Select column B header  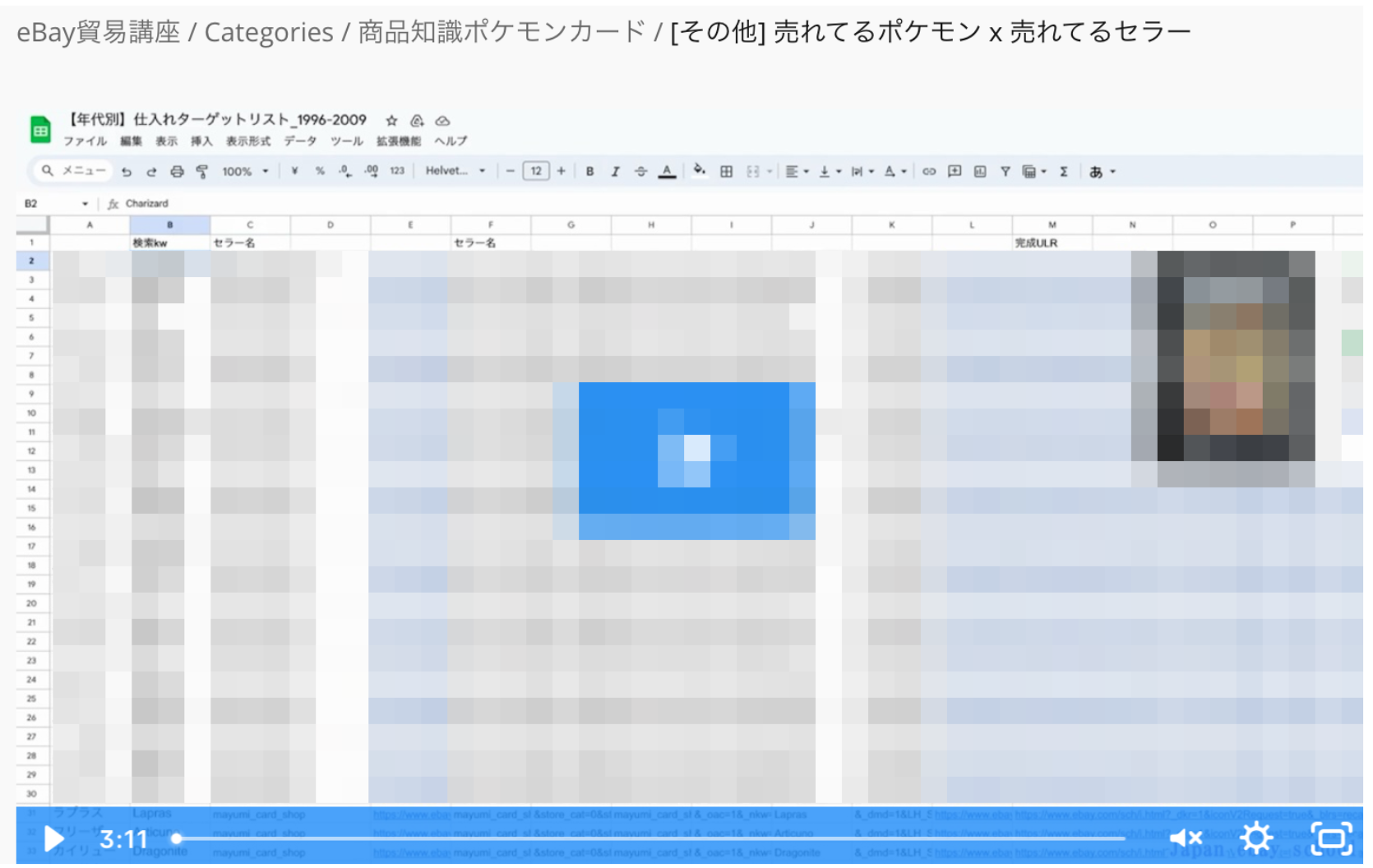pyautogui.click(x=170, y=224)
